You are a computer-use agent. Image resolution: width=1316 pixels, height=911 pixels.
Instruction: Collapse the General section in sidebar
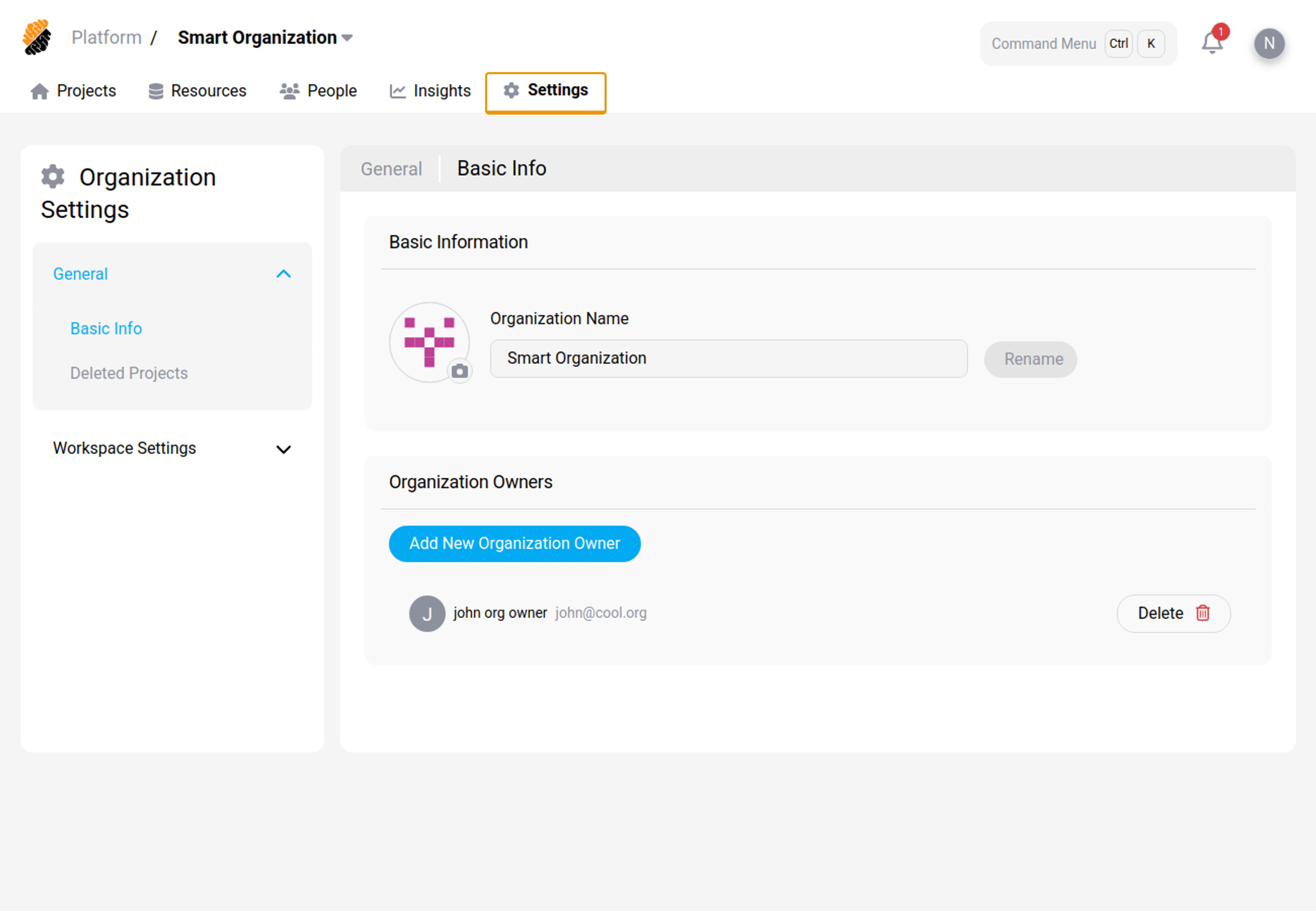tap(284, 274)
